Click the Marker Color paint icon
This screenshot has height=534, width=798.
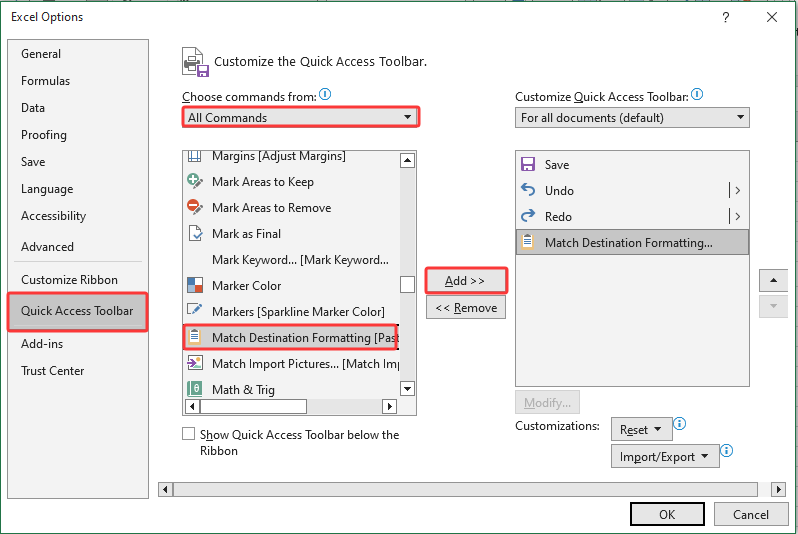click(195, 286)
